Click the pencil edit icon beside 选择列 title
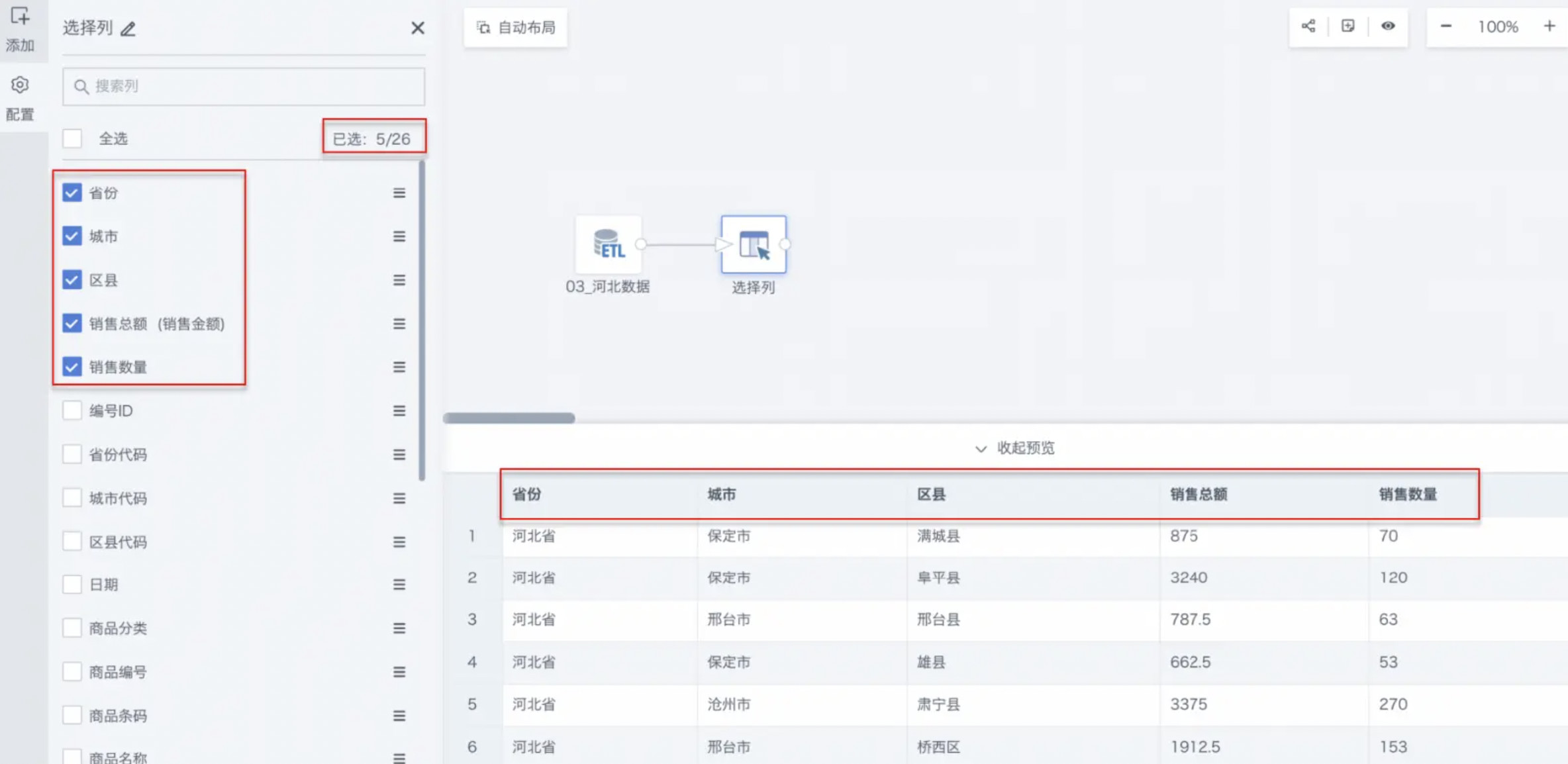 128,28
